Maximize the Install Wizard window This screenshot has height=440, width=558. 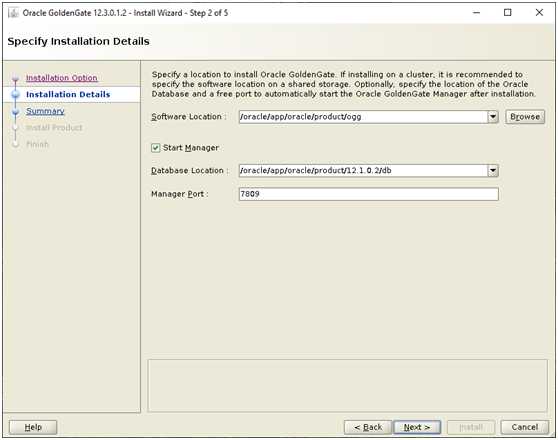(x=508, y=12)
